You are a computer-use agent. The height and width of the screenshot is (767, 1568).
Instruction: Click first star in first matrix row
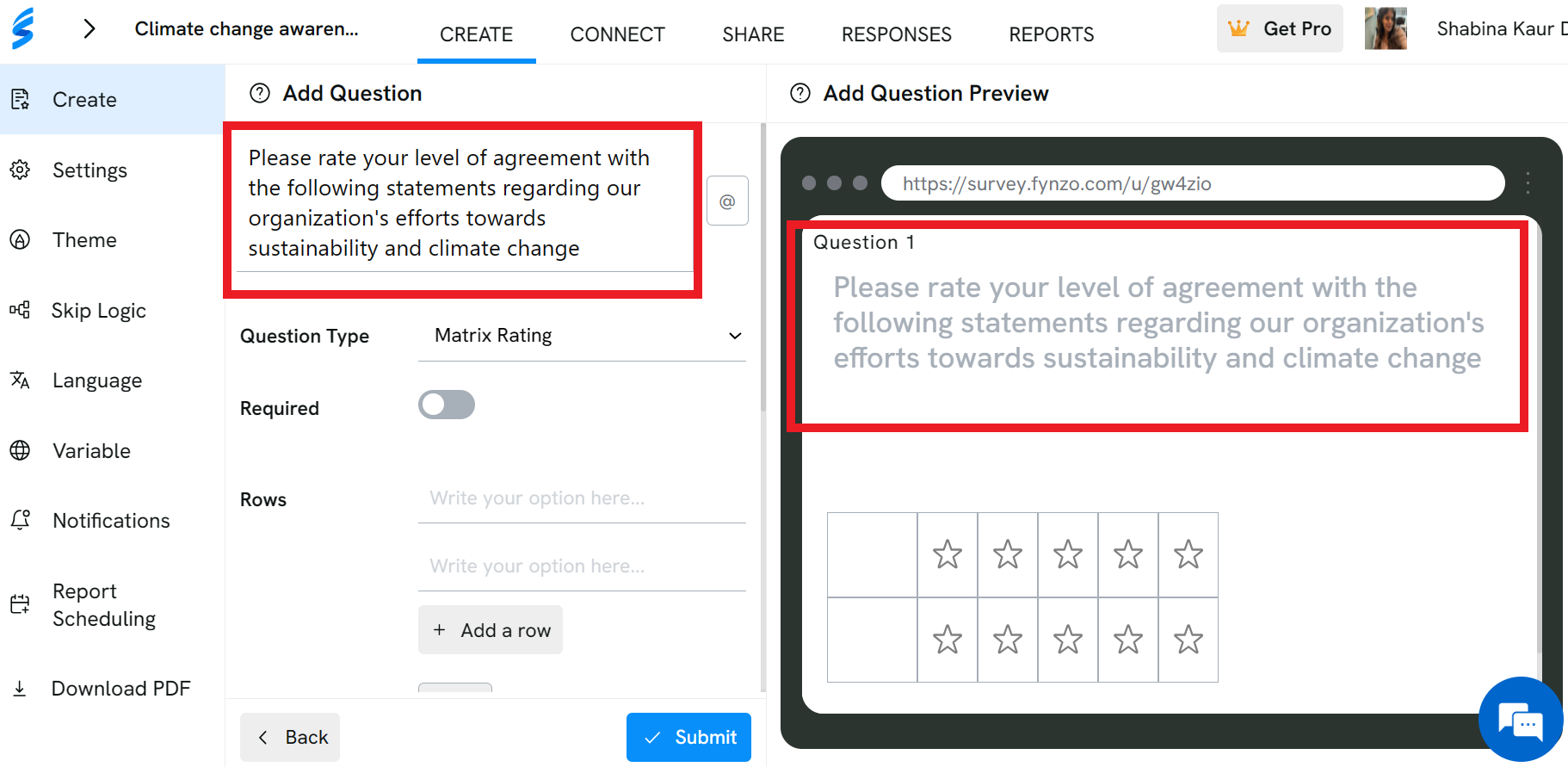948,554
